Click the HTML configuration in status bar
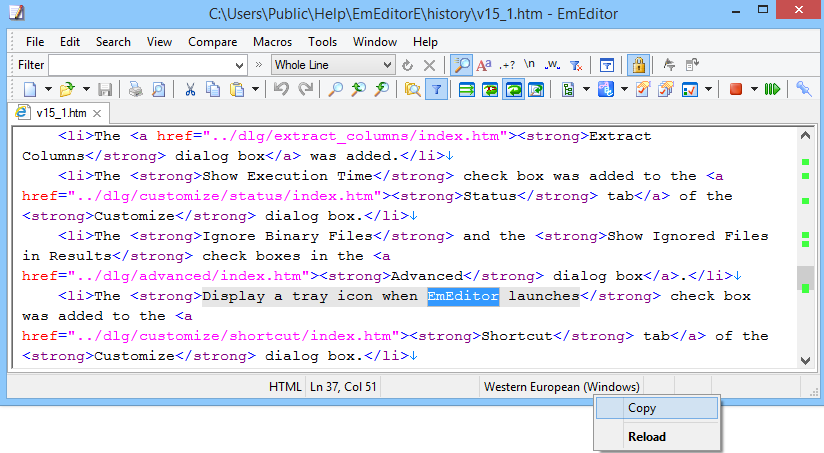Screen dimensions: 824x453 pos(285,387)
